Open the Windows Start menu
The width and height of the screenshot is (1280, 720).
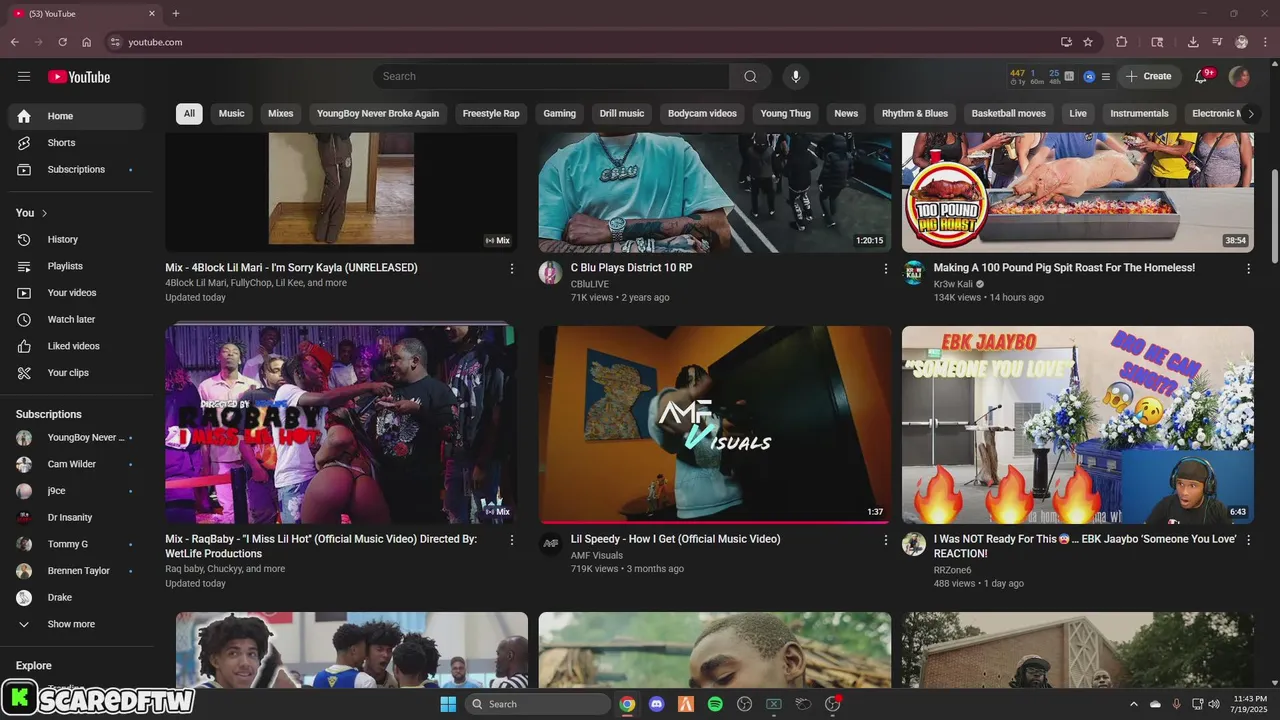pyautogui.click(x=448, y=704)
